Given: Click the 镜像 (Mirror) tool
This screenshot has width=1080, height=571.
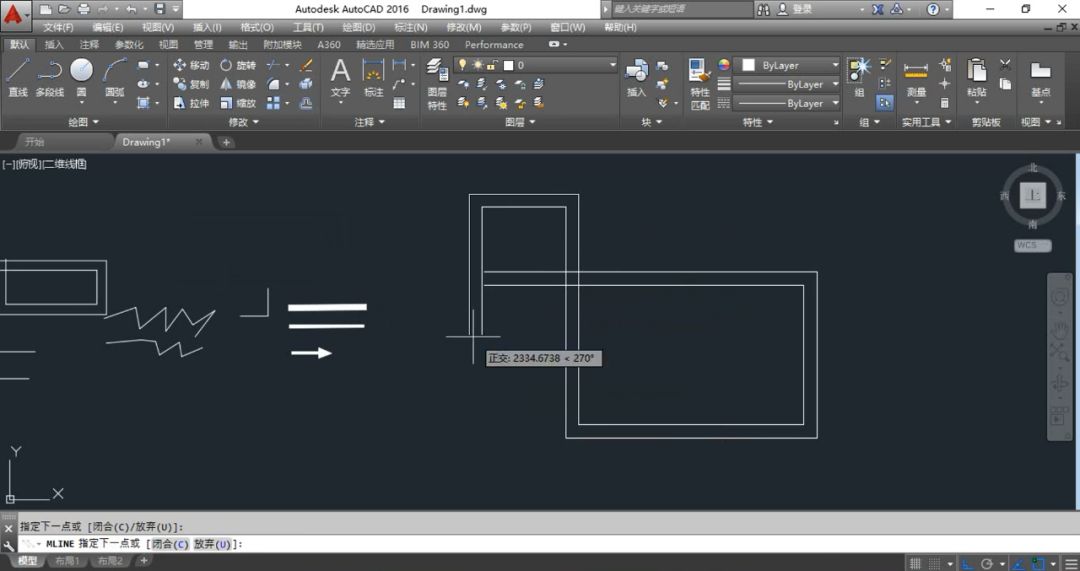Looking at the screenshot, I should coord(238,84).
